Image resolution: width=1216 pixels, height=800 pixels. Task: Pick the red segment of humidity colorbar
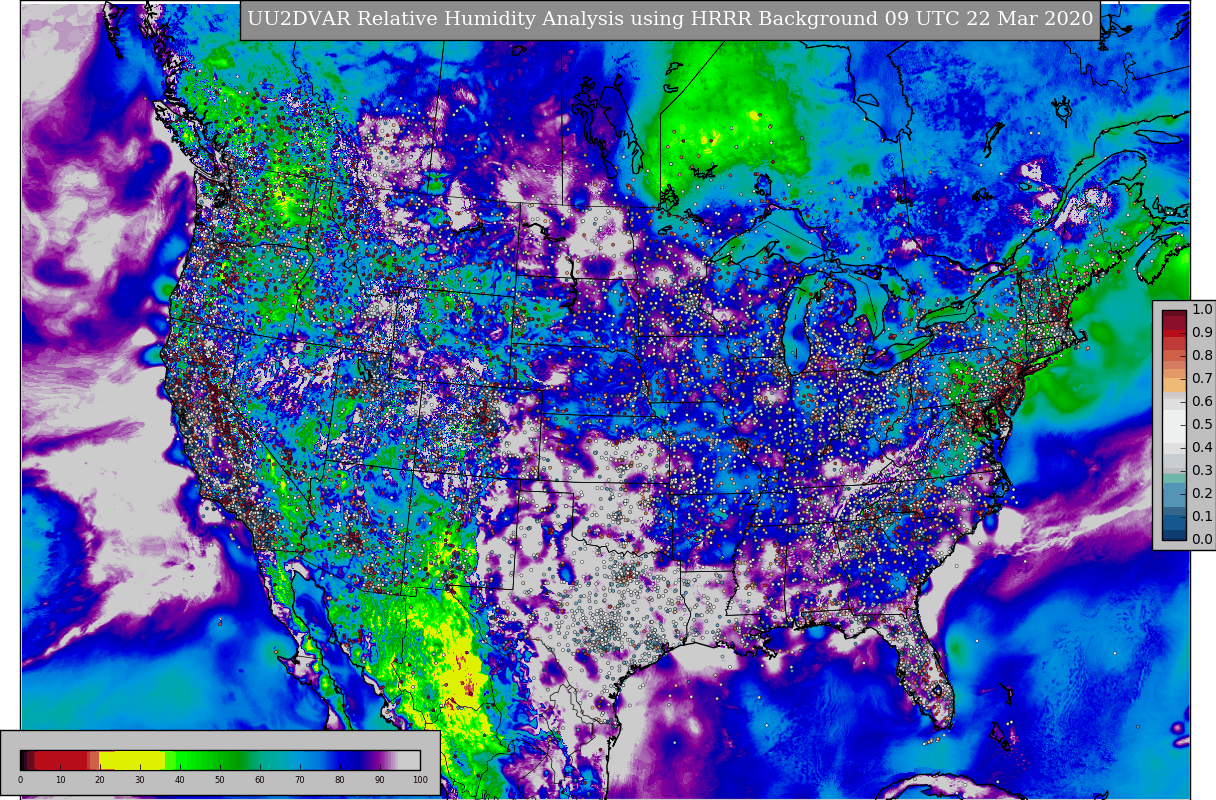62,760
